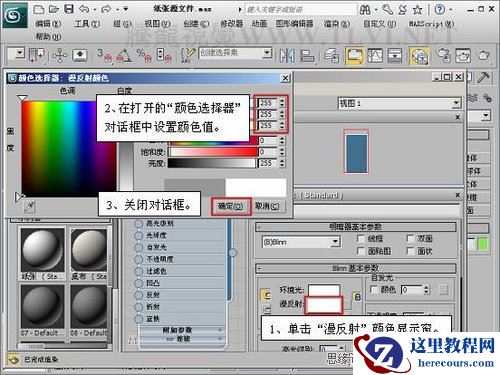500x375 pixels.
Task: Enable the 面贴图 face map checkbox
Action: point(361,251)
